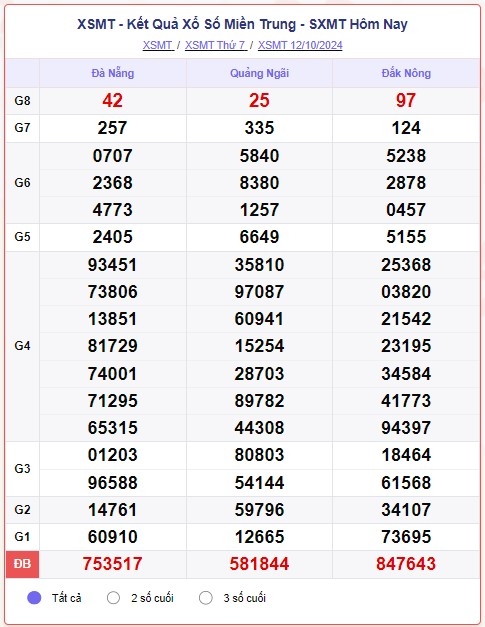Image resolution: width=485 pixels, height=627 pixels.
Task: Click the G1 number 12665
Action: [x=259, y=537]
